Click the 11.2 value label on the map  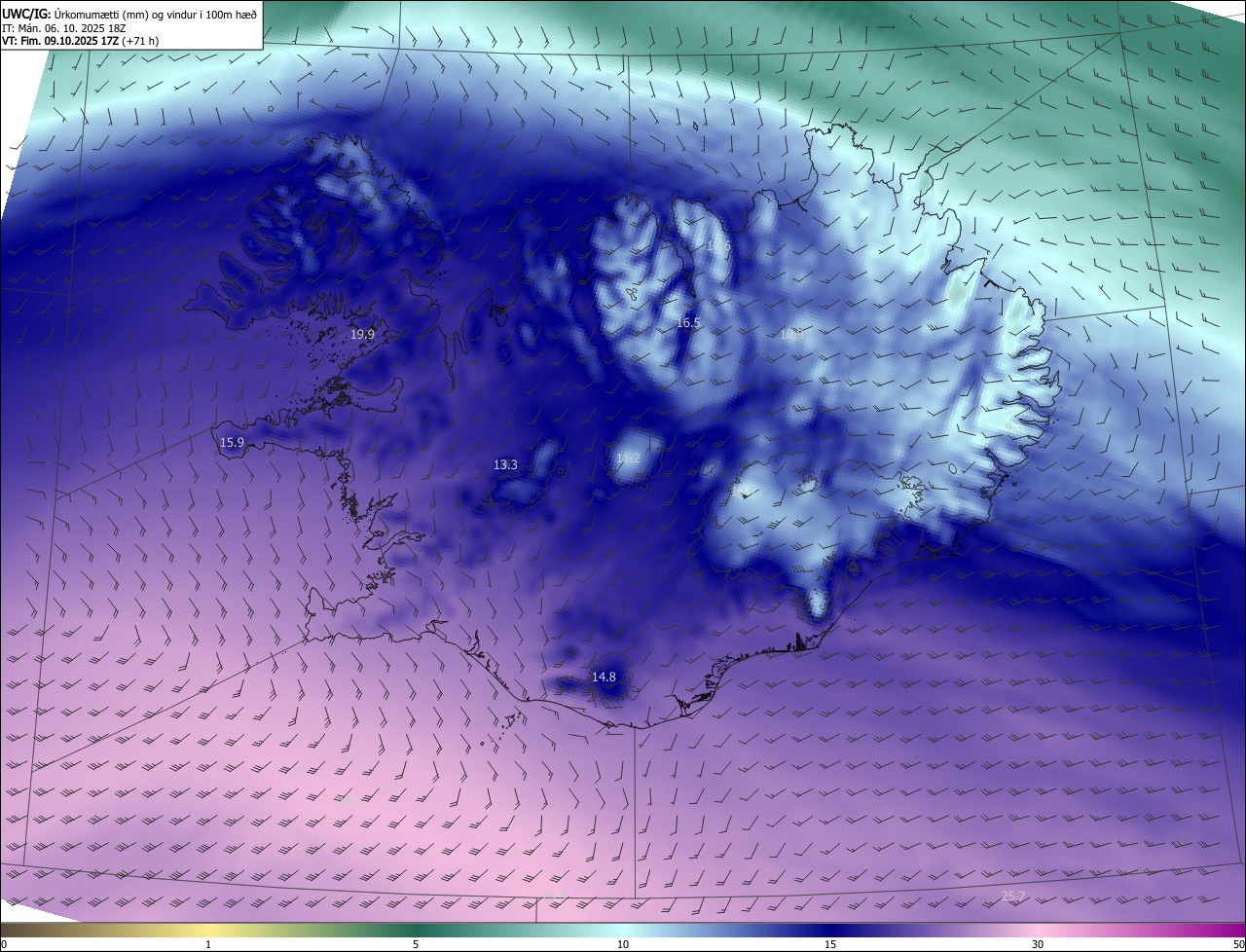click(x=628, y=458)
